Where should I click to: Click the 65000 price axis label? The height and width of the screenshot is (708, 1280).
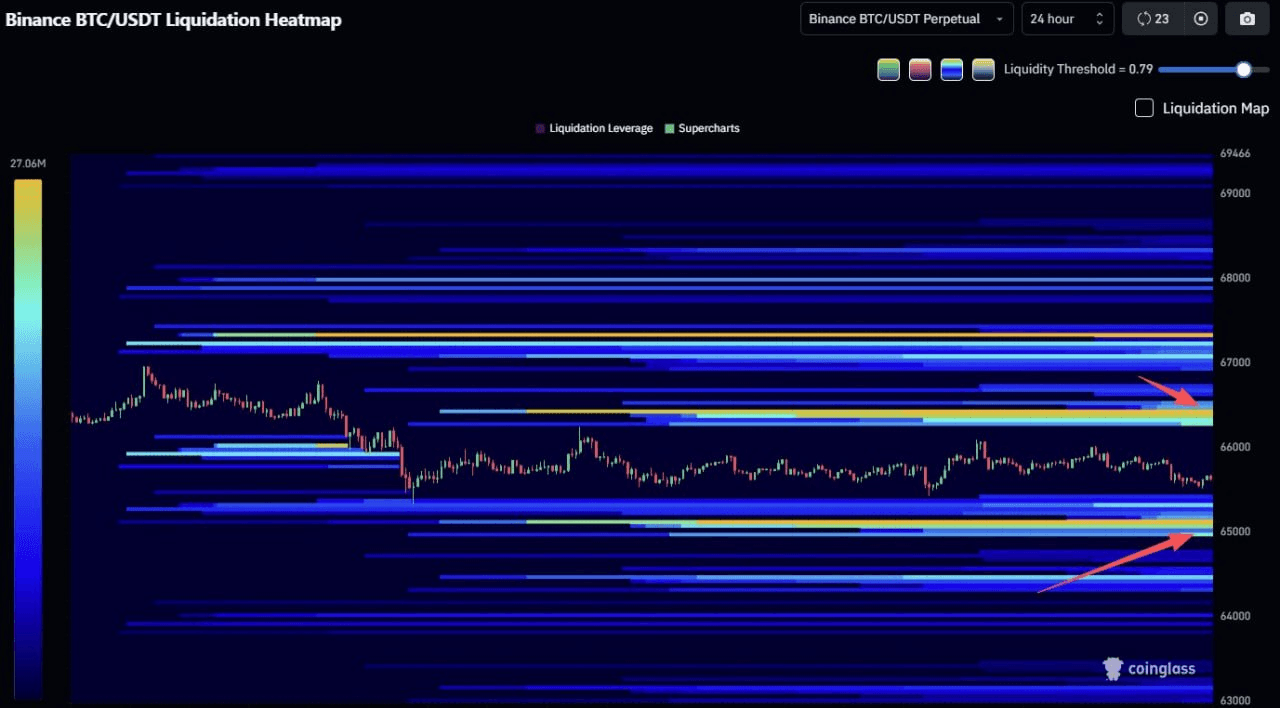pos(1235,531)
